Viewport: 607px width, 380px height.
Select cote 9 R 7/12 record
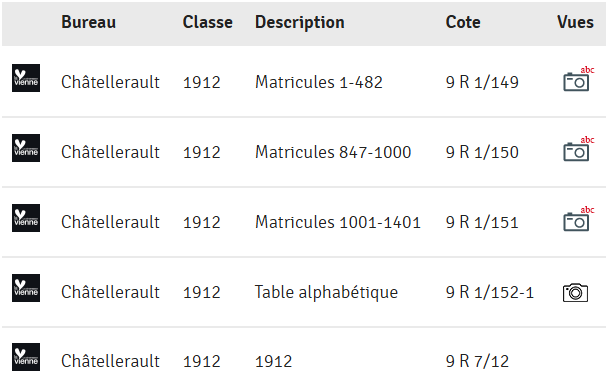477,361
